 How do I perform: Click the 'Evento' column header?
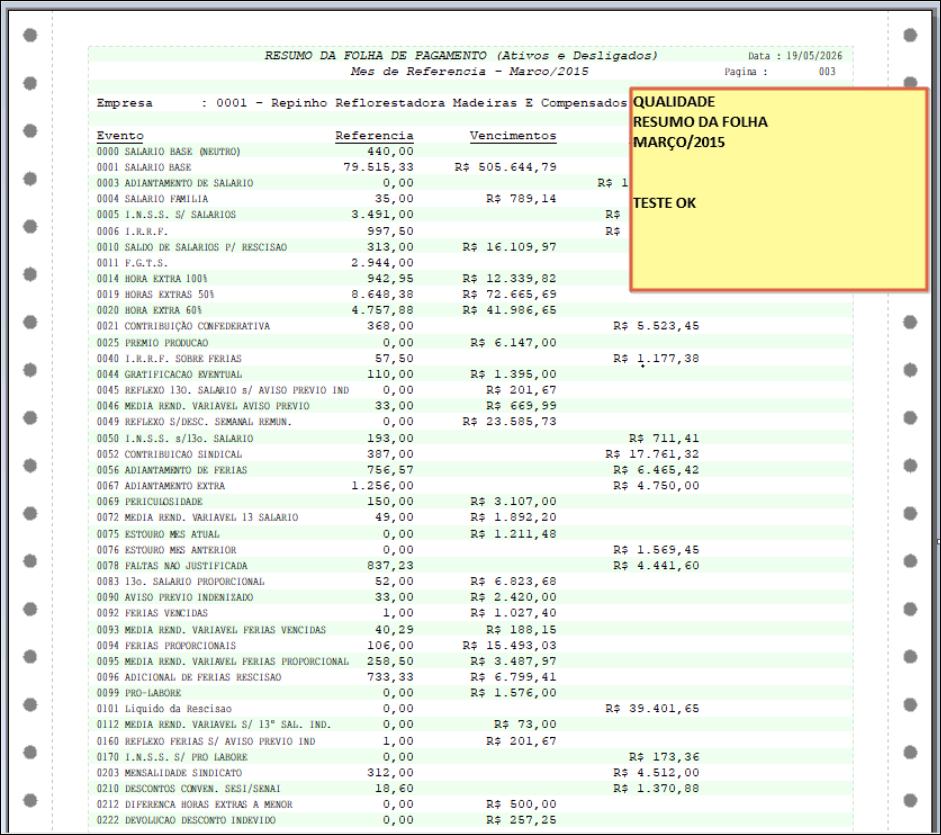click(120, 136)
